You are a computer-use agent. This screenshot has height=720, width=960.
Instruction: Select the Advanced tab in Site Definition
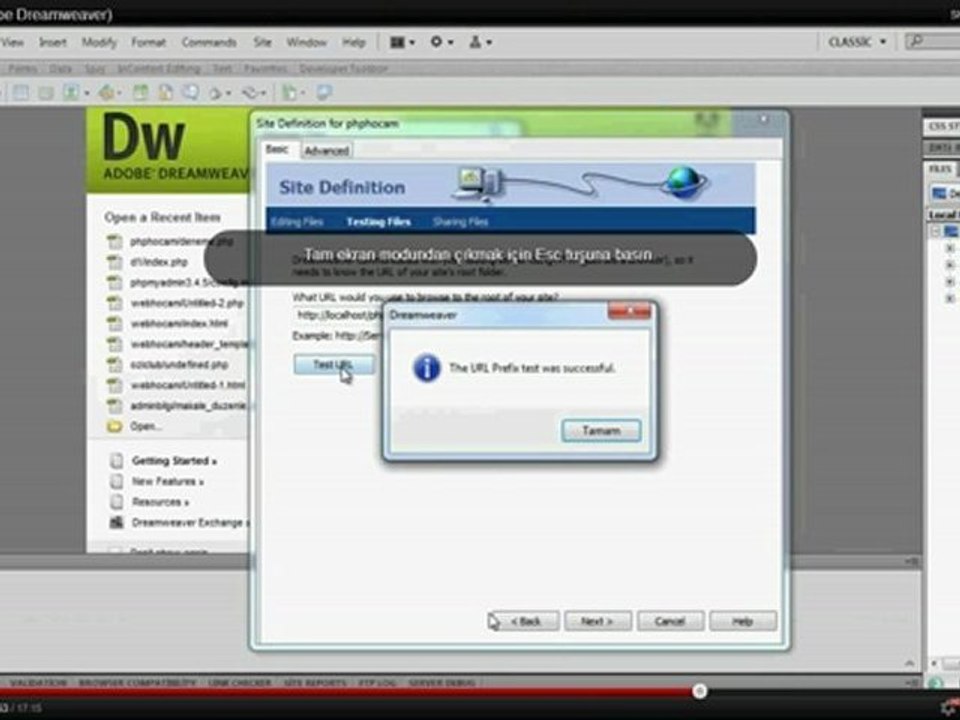point(326,151)
